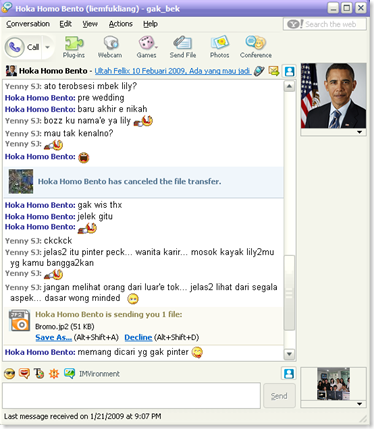374x429 pixels.
Task: Click the orange buzz icon
Action: tap(54, 374)
